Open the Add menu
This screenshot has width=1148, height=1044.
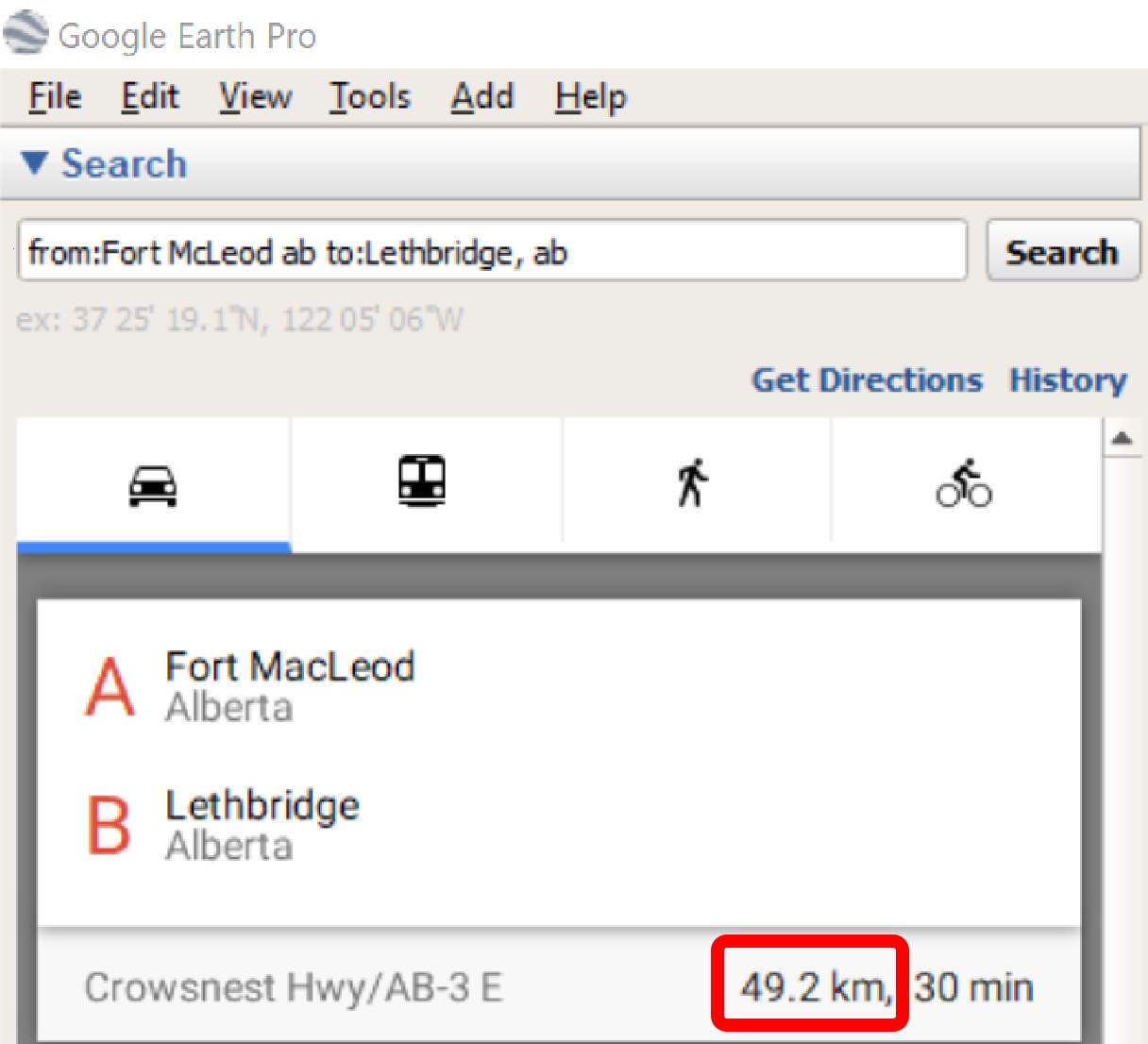(x=481, y=97)
